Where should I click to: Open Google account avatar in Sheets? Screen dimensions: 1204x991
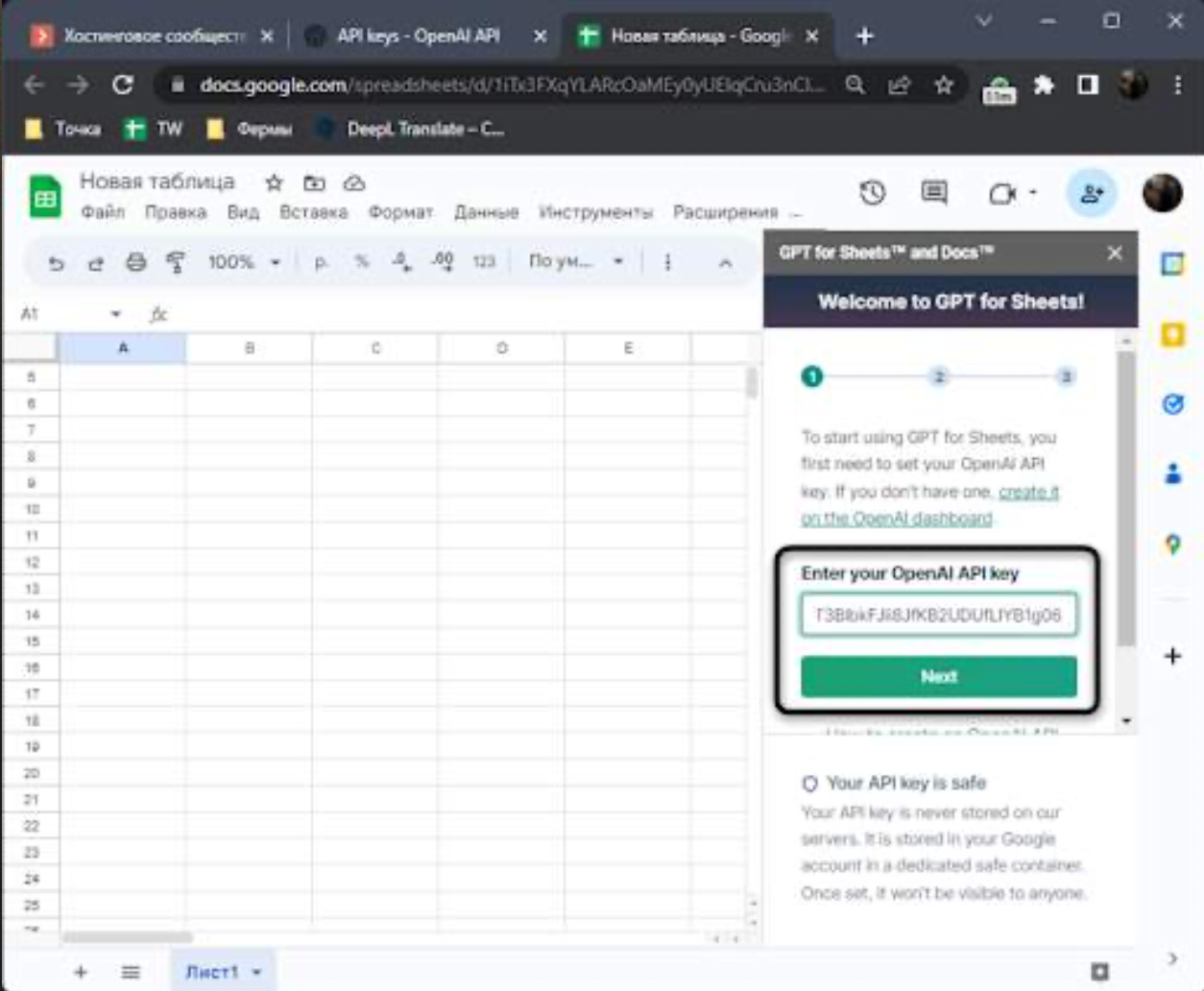click(x=1162, y=193)
